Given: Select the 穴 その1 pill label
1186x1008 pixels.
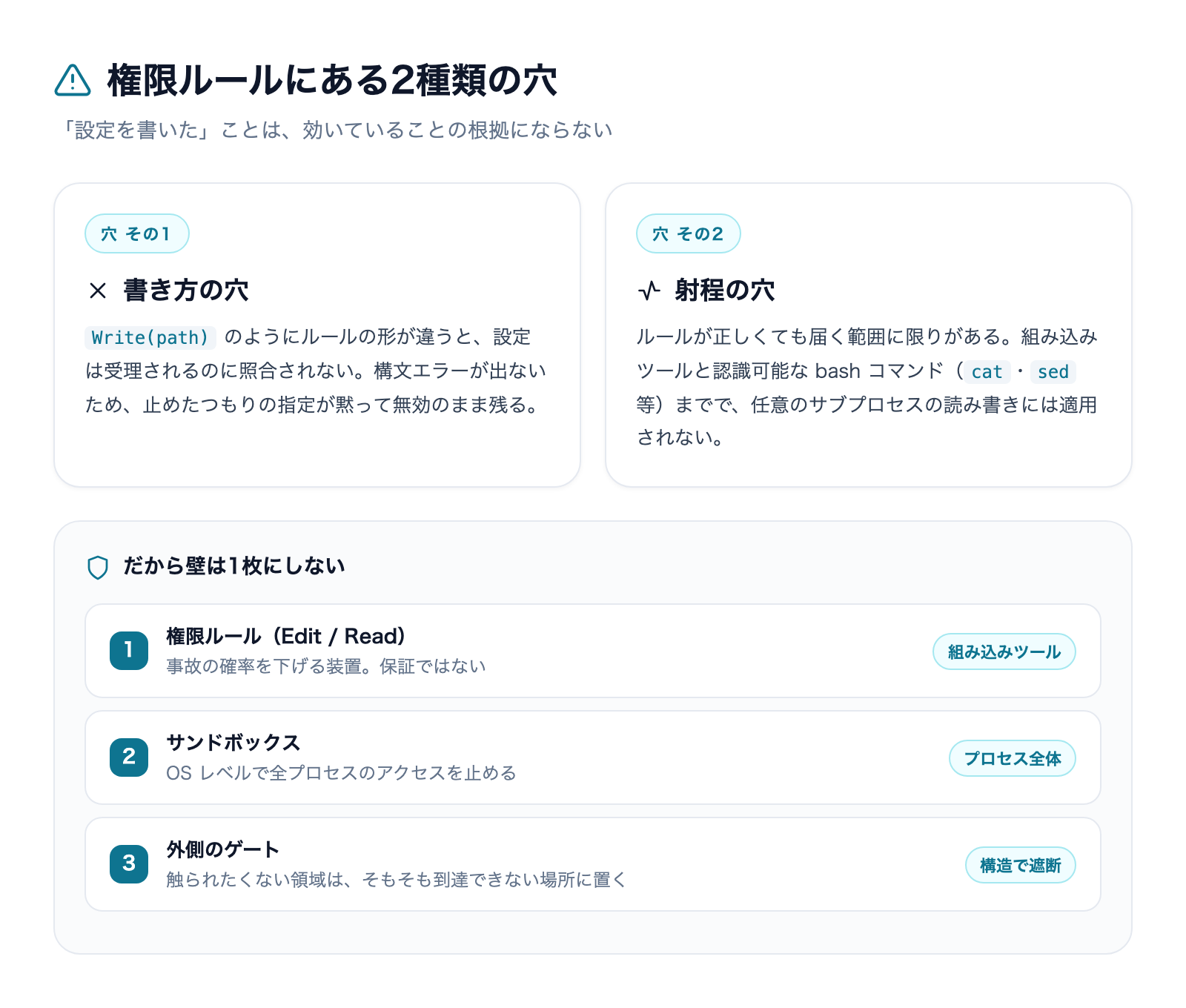Looking at the screenshot, I should pos(137,233).
